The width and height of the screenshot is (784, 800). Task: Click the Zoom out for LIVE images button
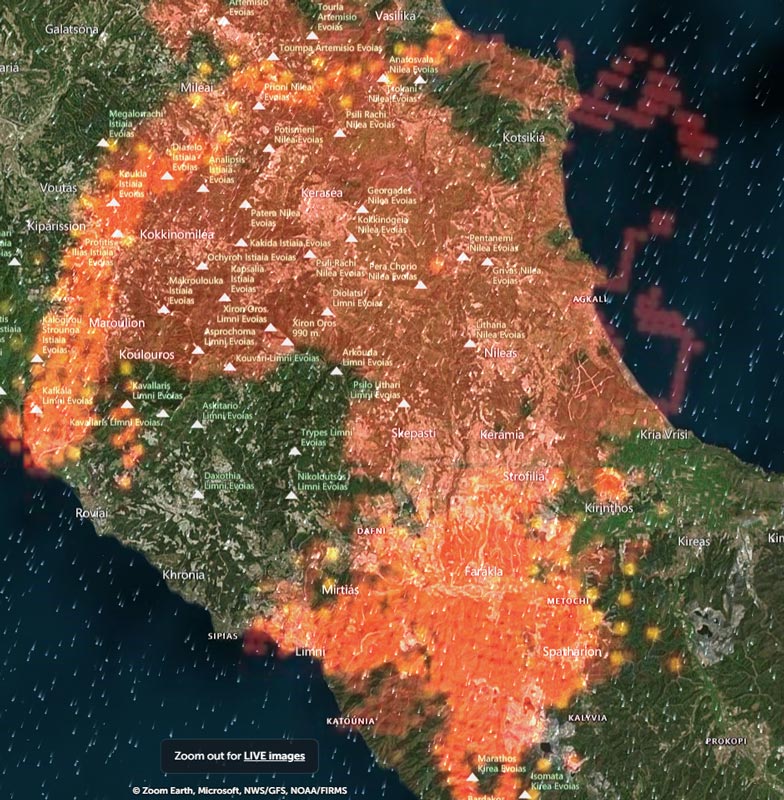239,755
